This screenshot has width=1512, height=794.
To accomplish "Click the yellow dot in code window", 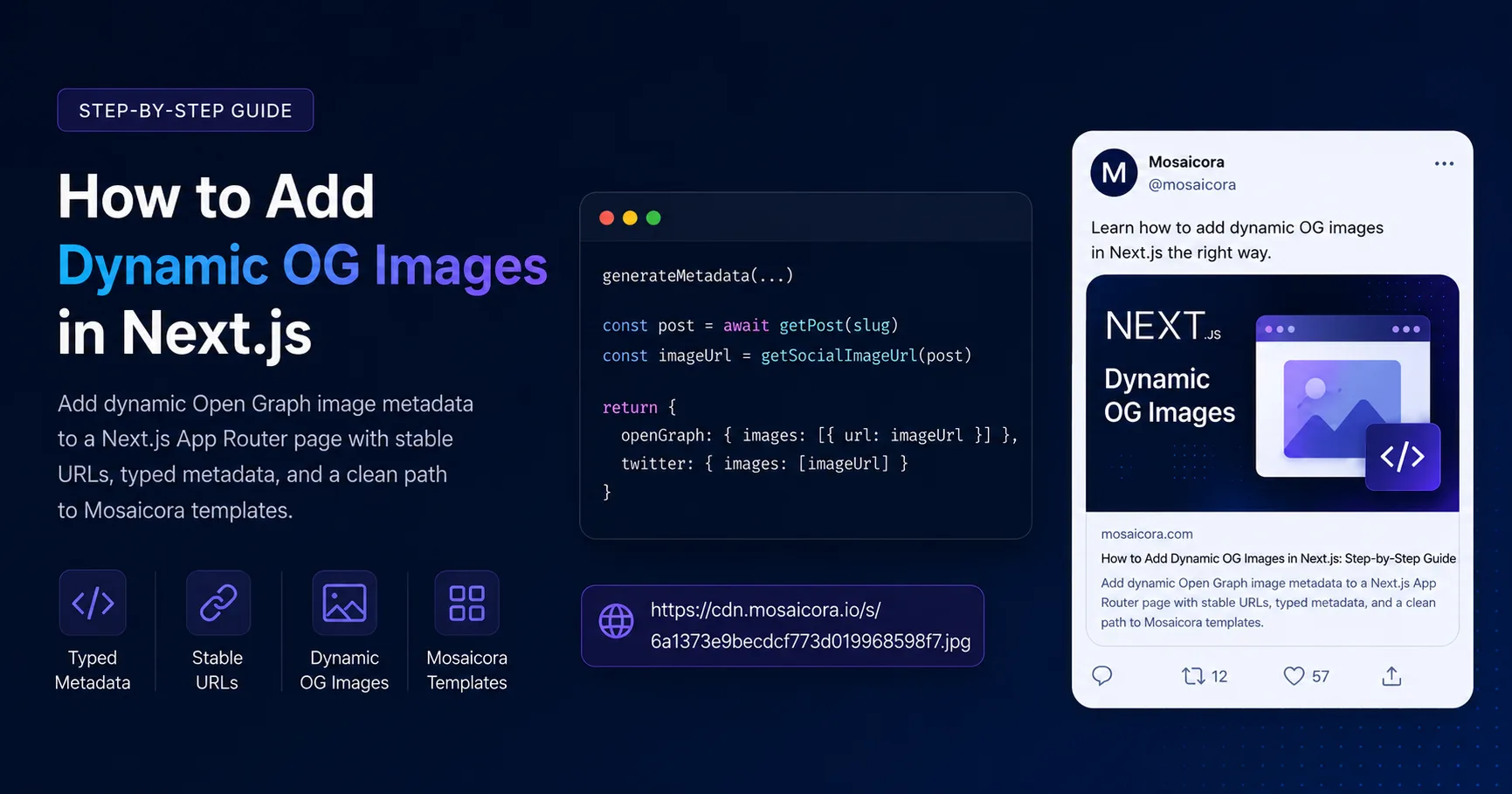I will pos(630,217).
